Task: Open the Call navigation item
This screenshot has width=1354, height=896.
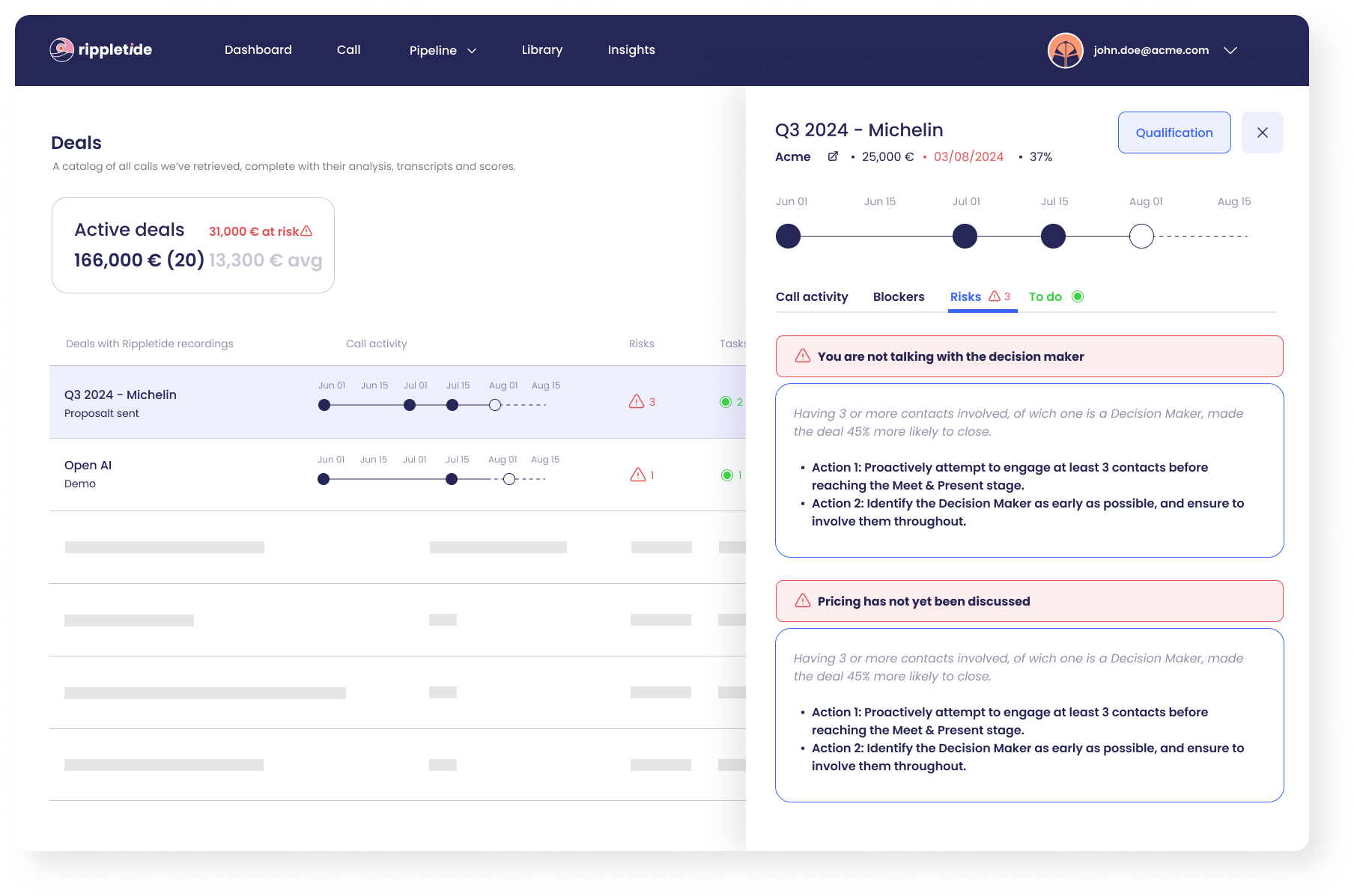Action: [349, 49]
